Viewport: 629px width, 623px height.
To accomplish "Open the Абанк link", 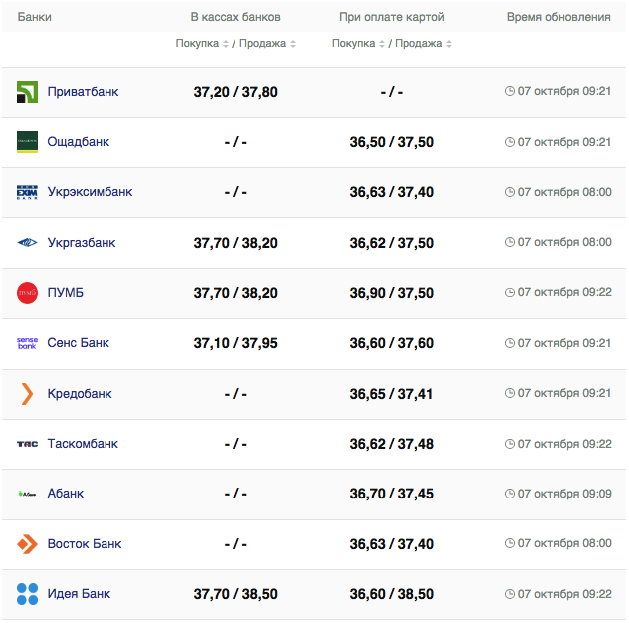I will click(x=66, y=494).
